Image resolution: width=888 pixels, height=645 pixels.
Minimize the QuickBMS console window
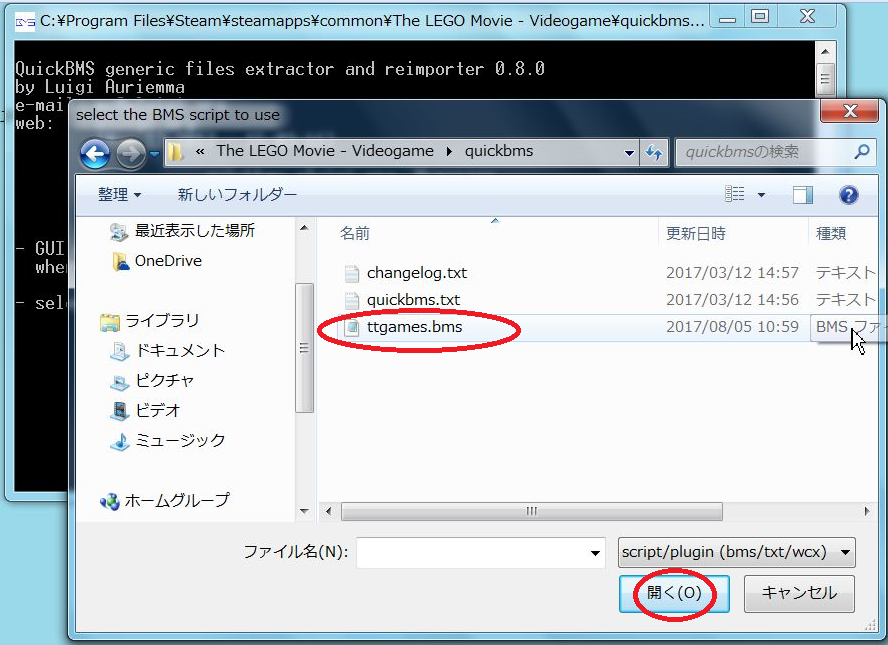point(727,19)
